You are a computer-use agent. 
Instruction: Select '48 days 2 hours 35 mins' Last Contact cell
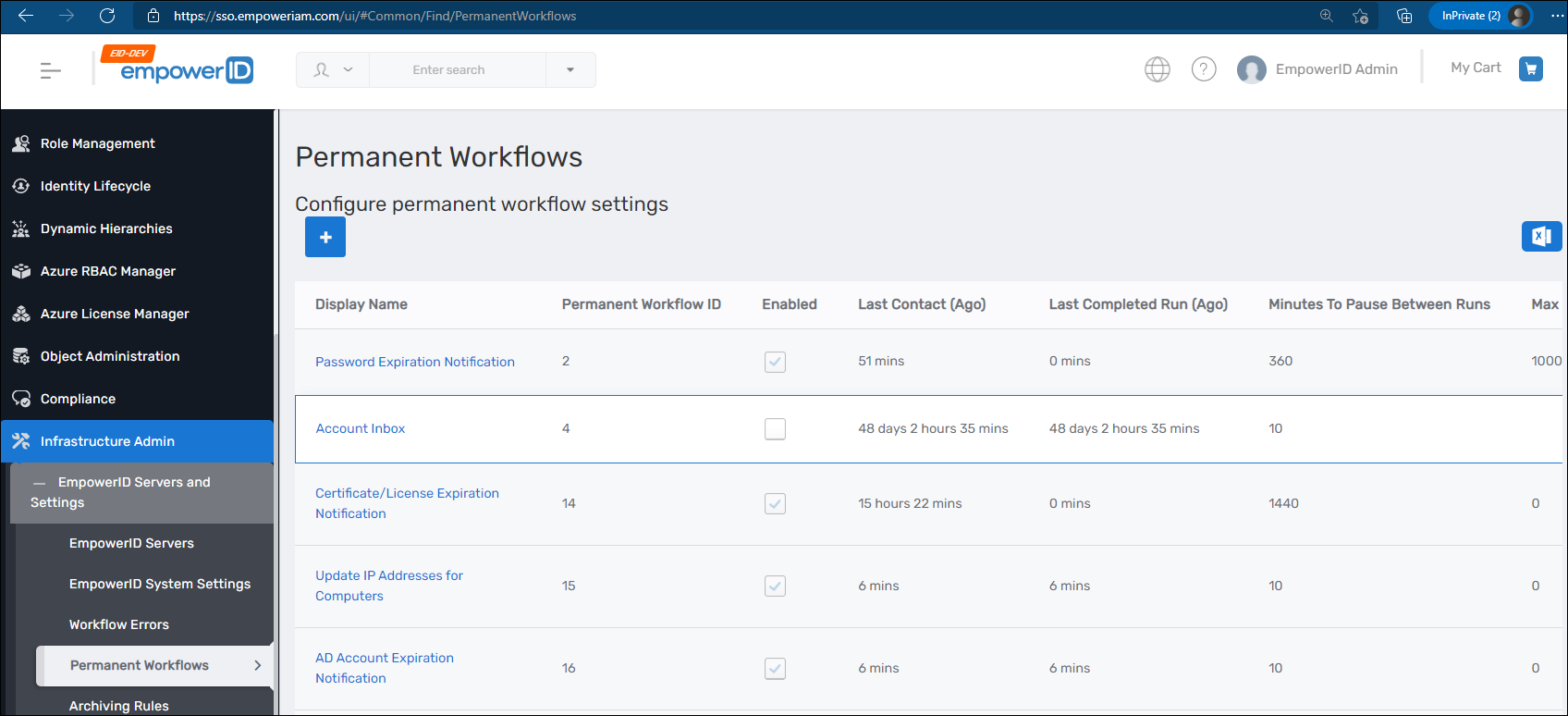pyautogui.click(x=933, y=428)
